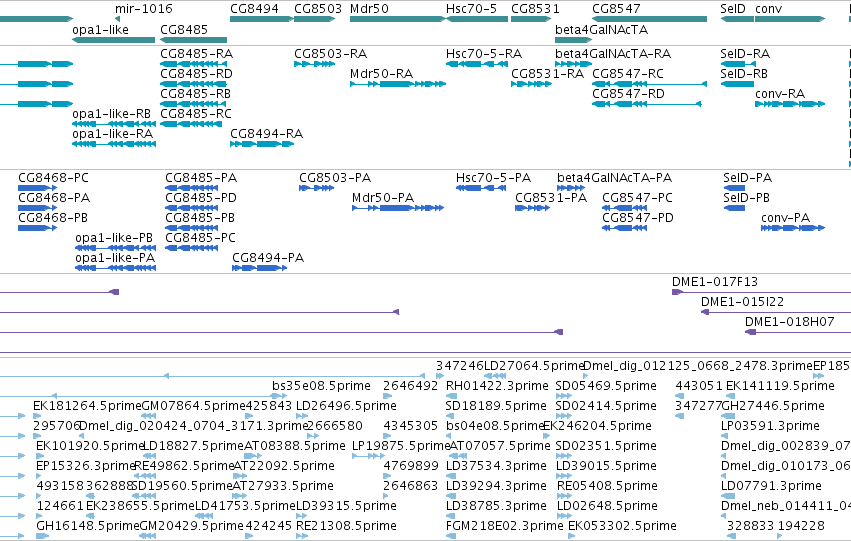
Task: Click the beta4GalNAcTA gene label
Action: coord(601,29)
